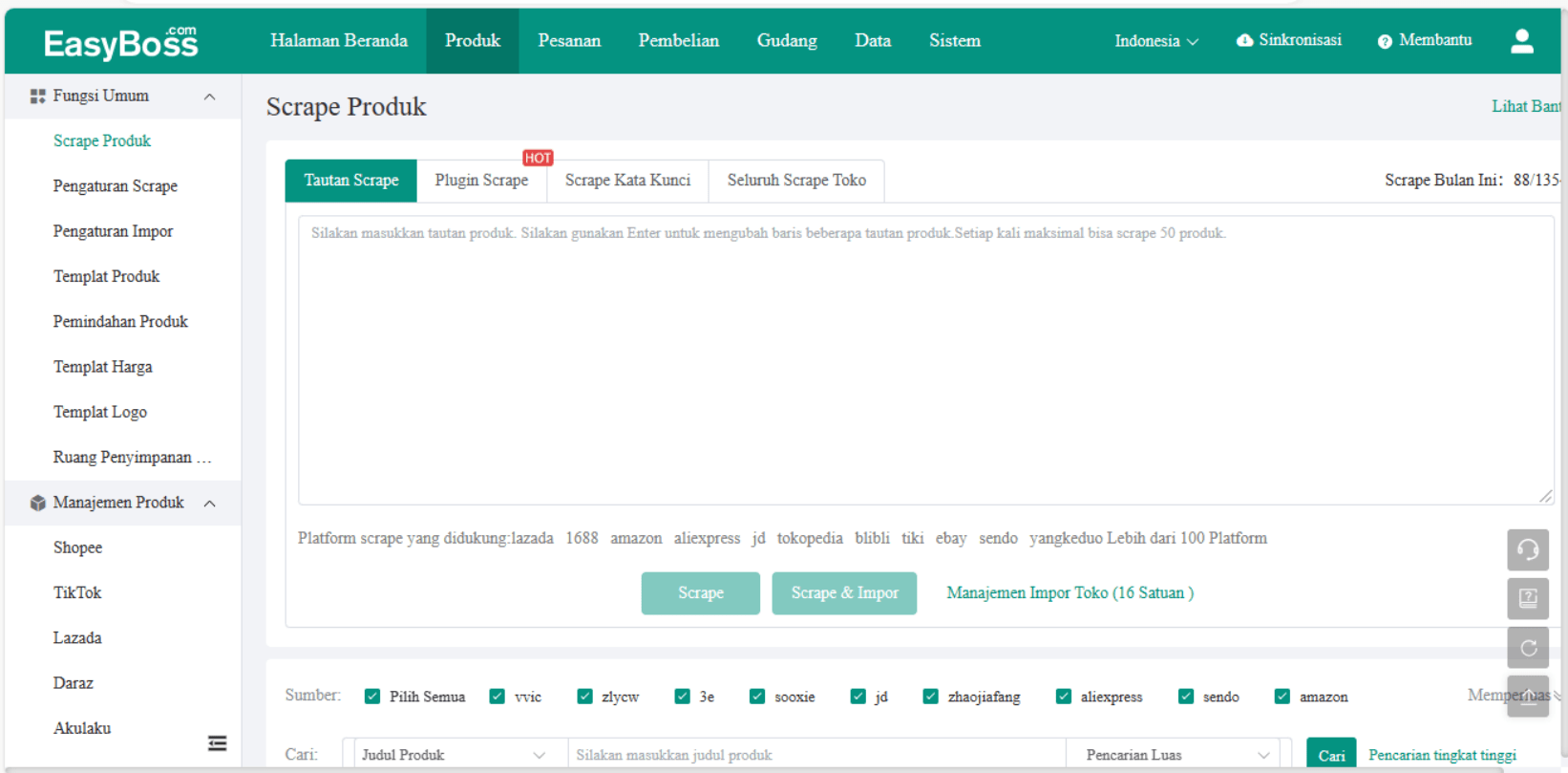1568x773 pixels.
Task: Uncheck the sooxie source checkbox
Action: [x=757, y=697]
